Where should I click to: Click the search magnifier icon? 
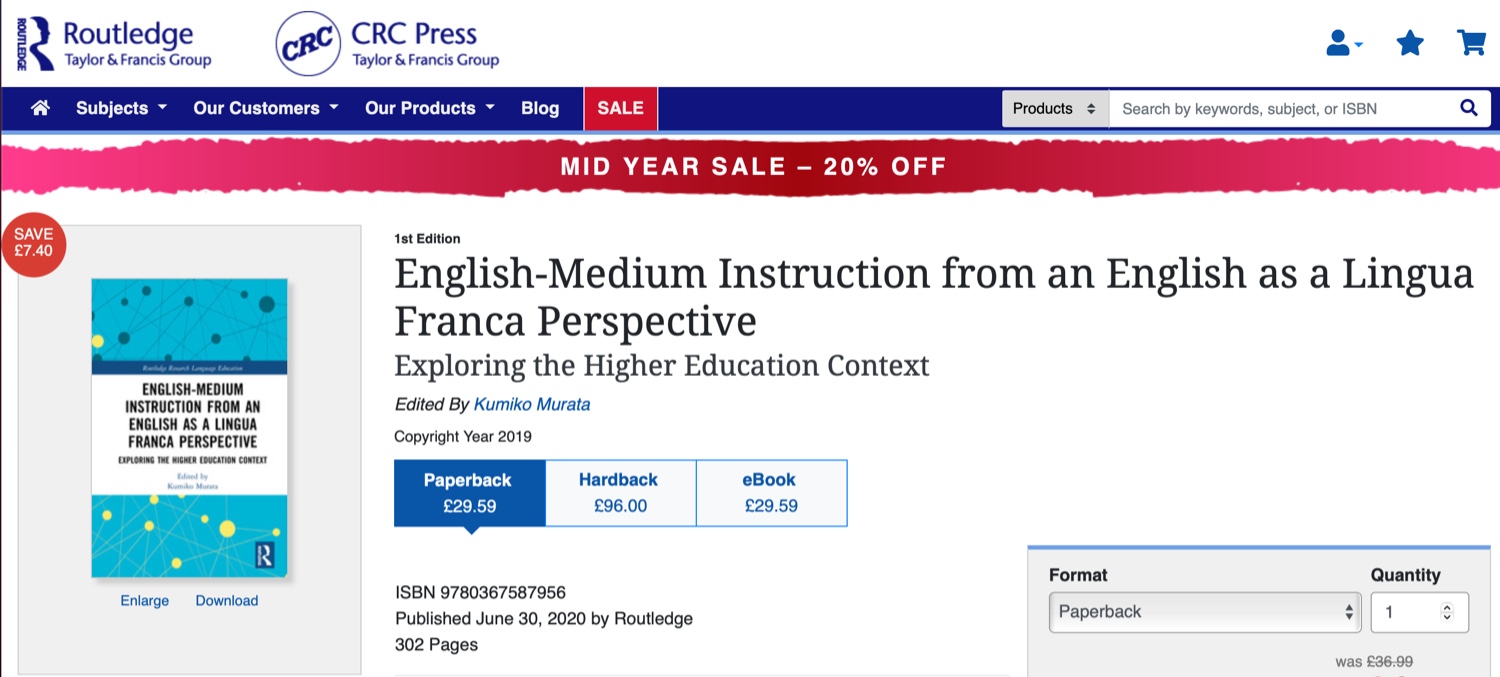[1468, 108]
